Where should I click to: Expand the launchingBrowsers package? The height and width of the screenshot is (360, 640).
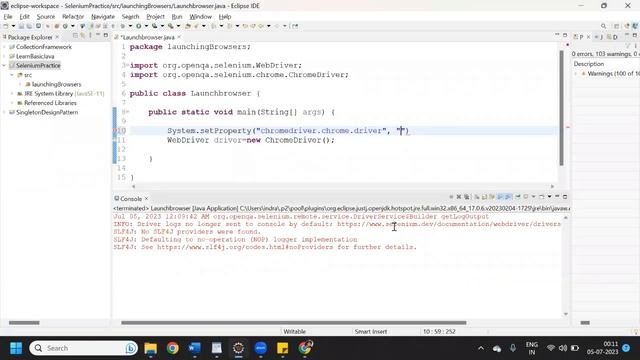(20, 84)
